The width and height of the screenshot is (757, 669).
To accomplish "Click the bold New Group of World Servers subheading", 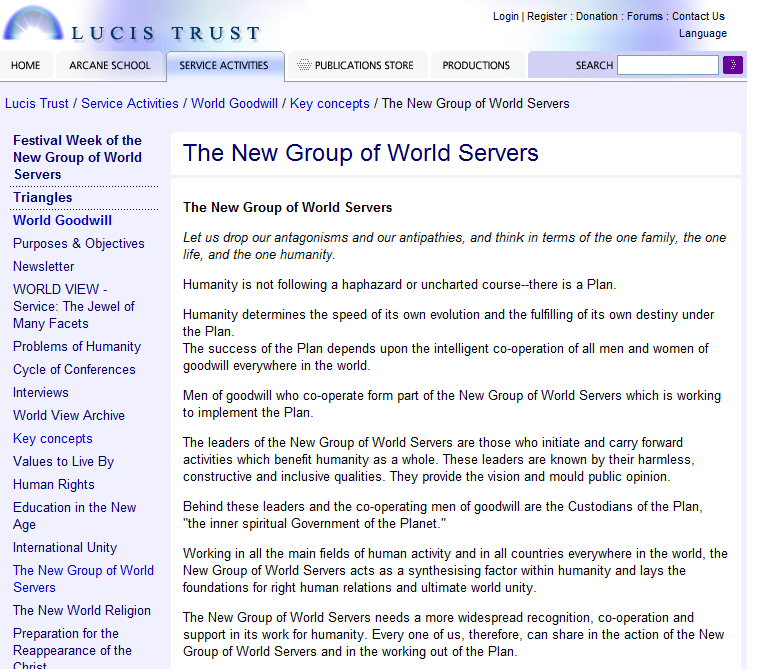I will click(287, 208).
